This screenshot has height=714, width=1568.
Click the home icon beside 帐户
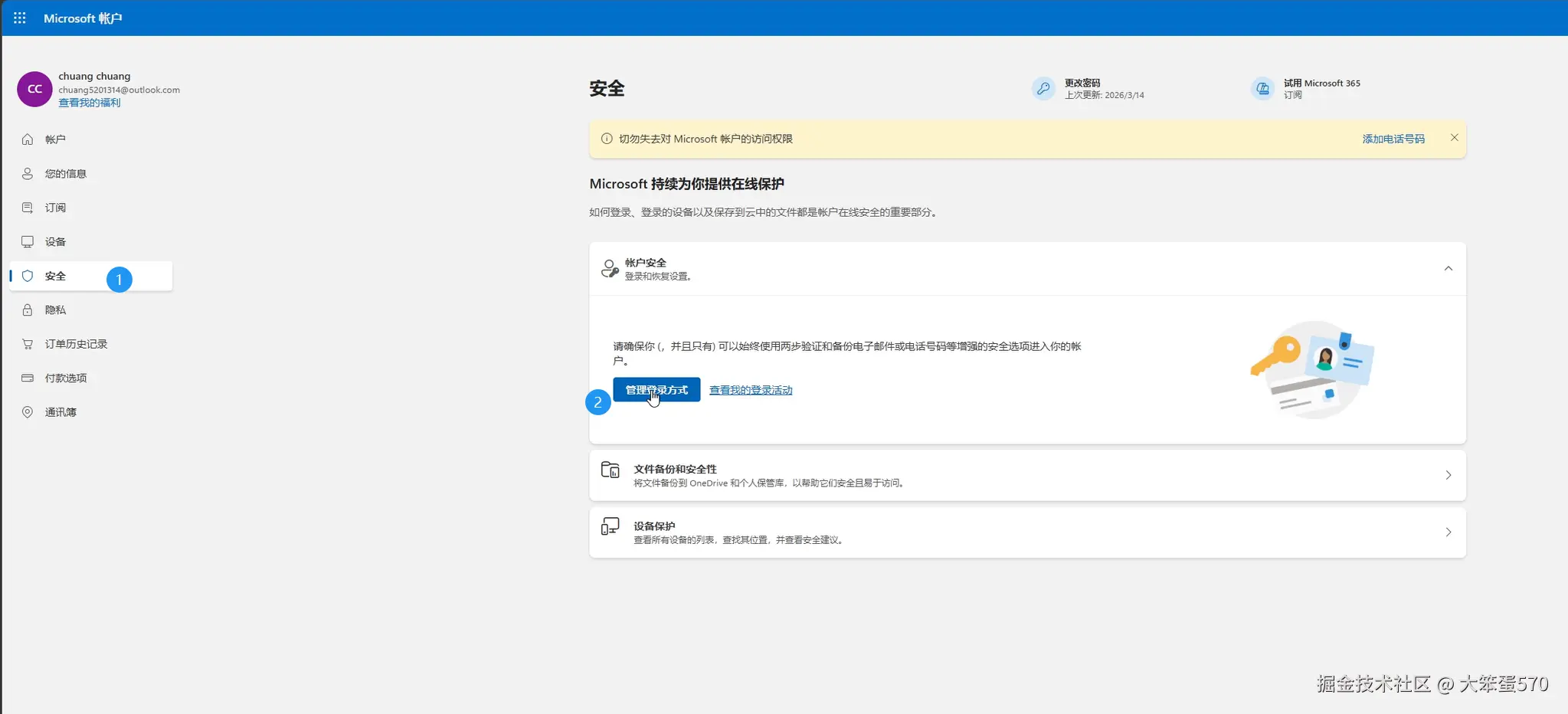(x=28, y=139)
